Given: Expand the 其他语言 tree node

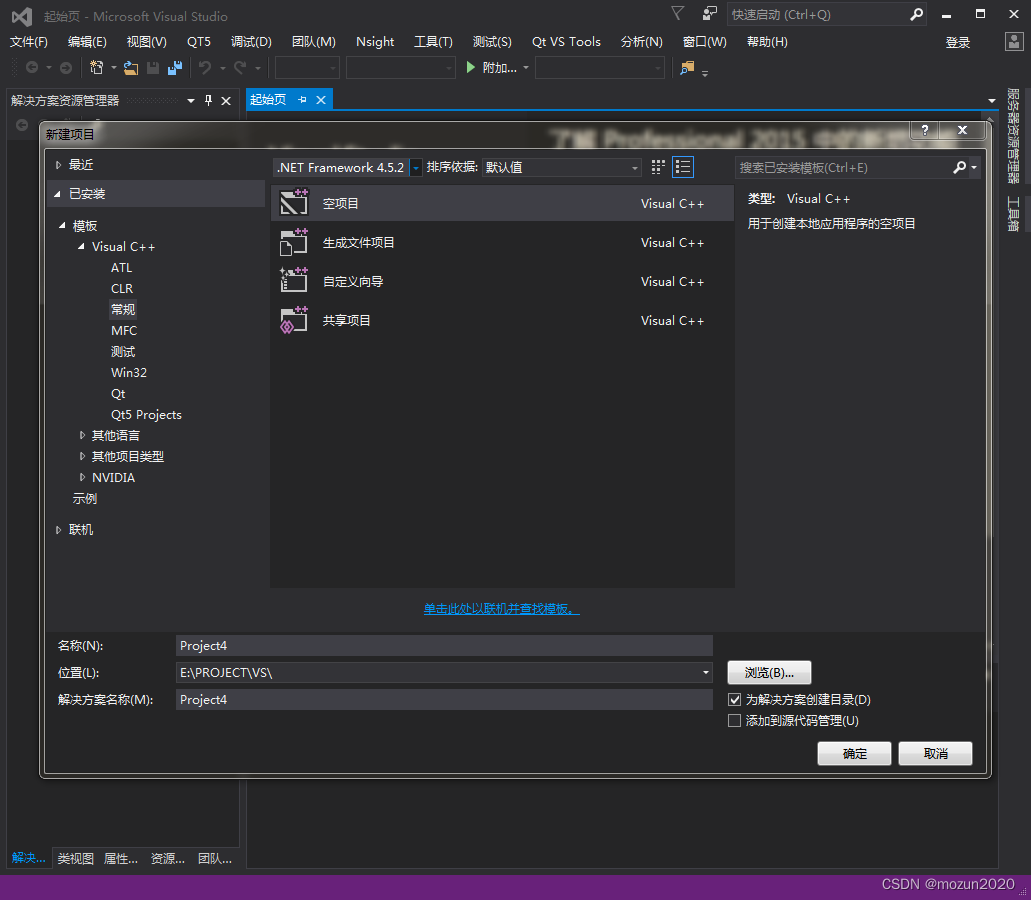Looking at the screenshot, I should (82, 435).
